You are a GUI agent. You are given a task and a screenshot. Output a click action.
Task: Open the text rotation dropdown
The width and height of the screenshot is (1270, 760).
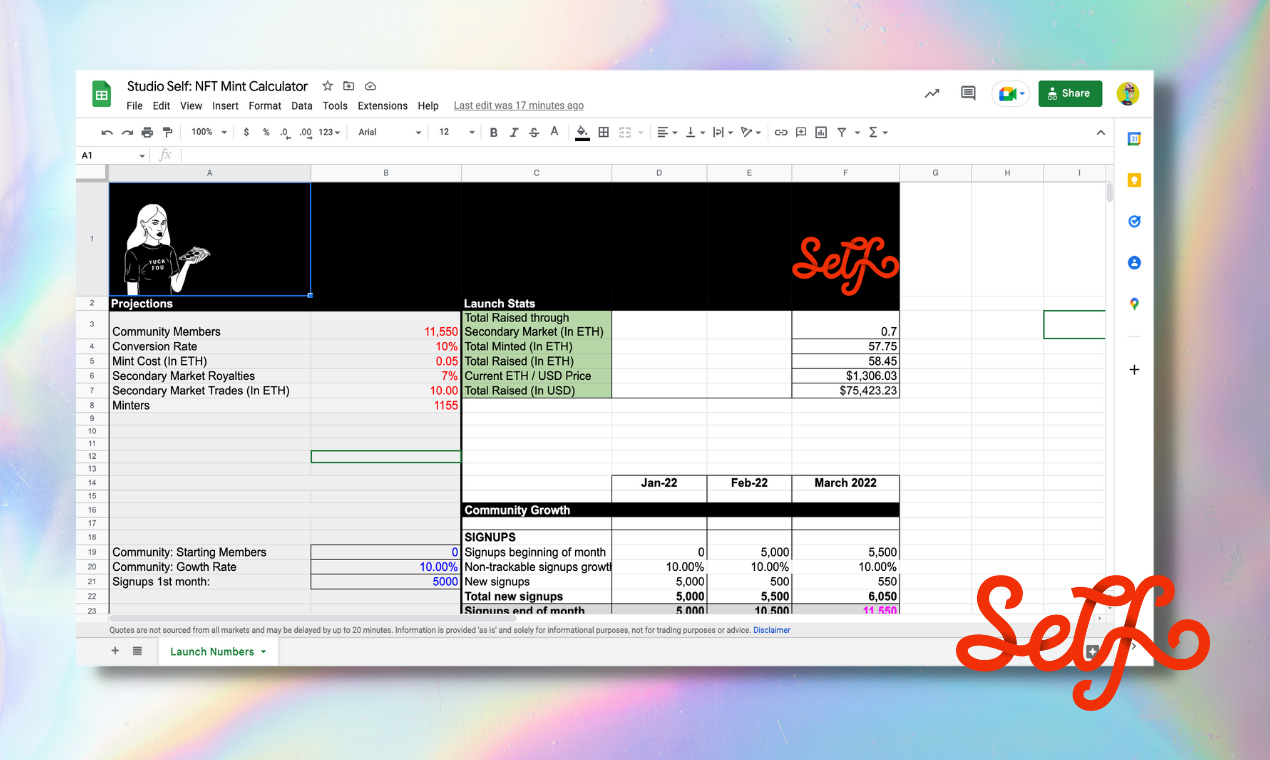tap(751, 132)
